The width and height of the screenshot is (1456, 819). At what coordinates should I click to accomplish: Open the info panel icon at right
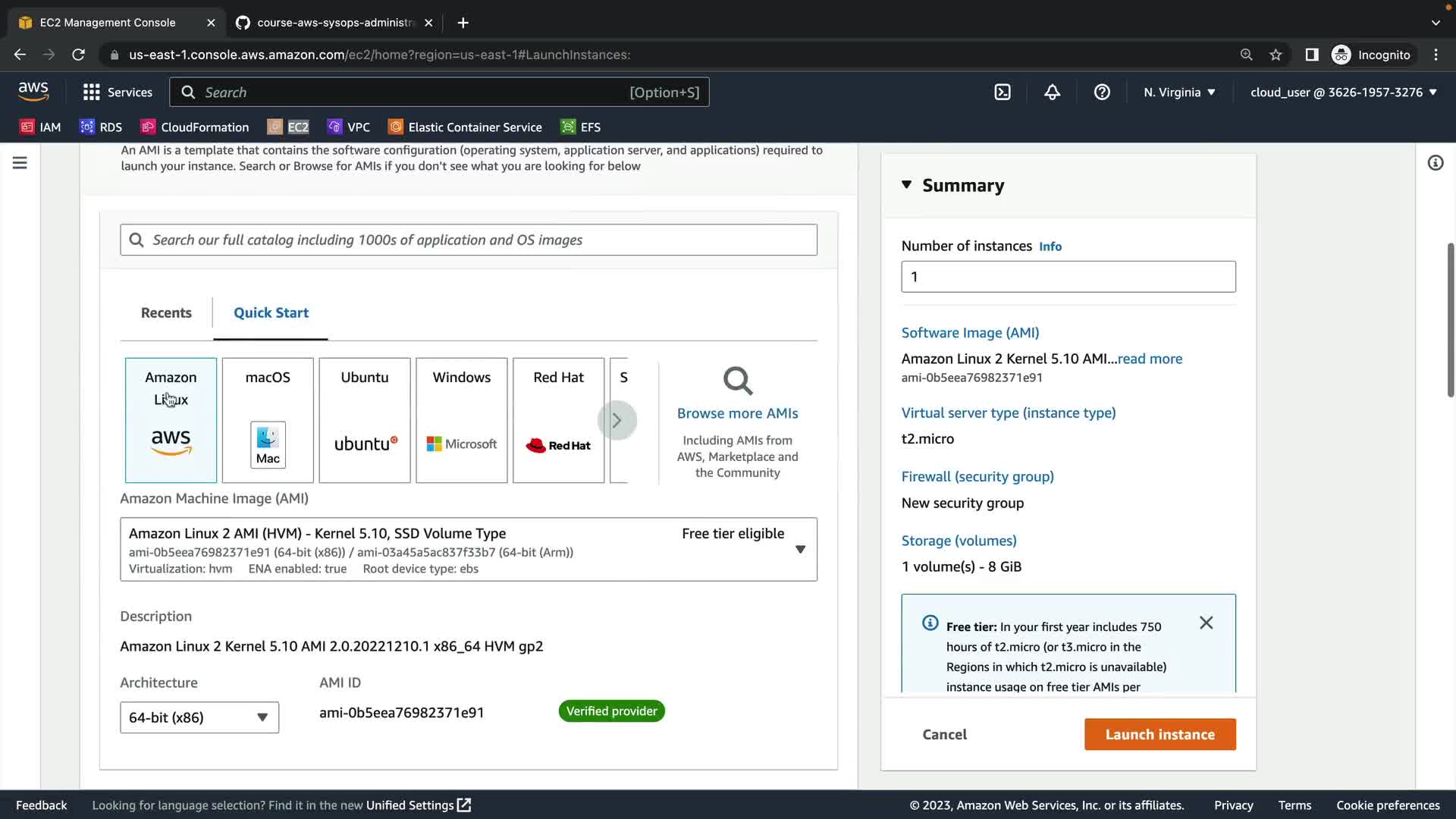(x=1435, y=163)
